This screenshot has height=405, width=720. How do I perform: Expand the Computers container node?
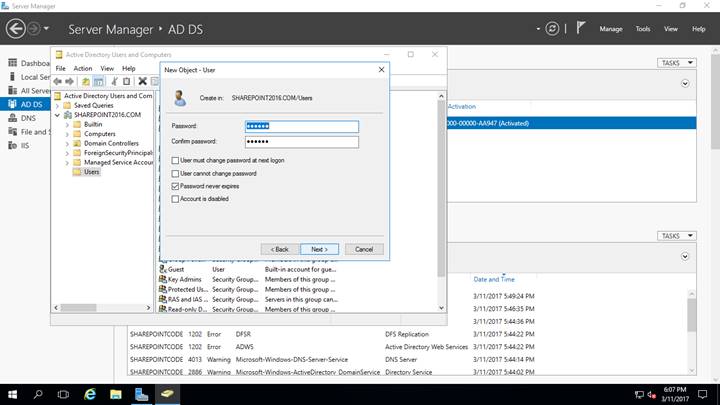pyautogui.click(x=67, y=134)
